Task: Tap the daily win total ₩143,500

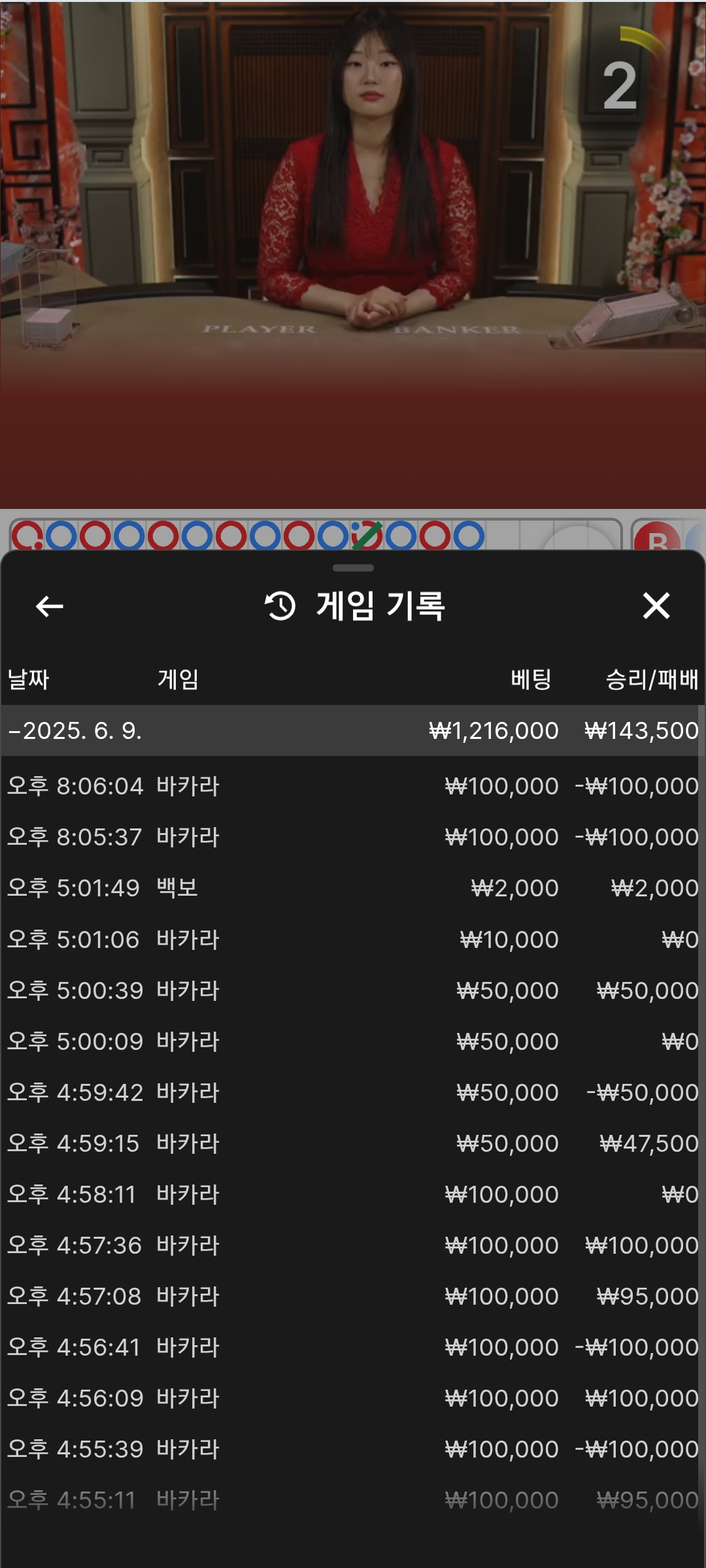Action: click(641, 730)
